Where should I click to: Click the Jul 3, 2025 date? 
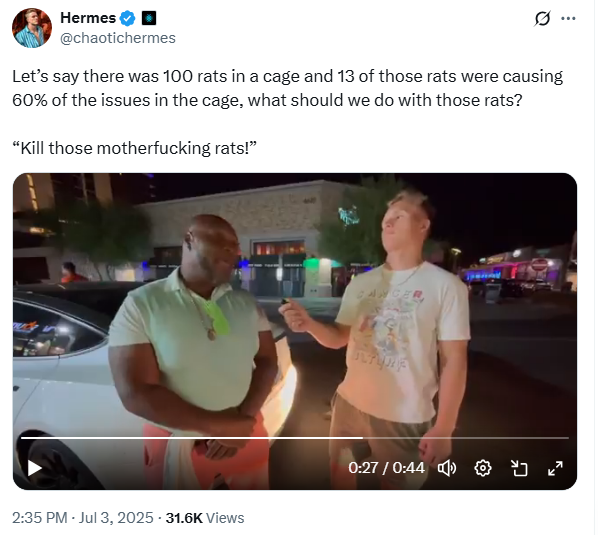tap(116, 518)
